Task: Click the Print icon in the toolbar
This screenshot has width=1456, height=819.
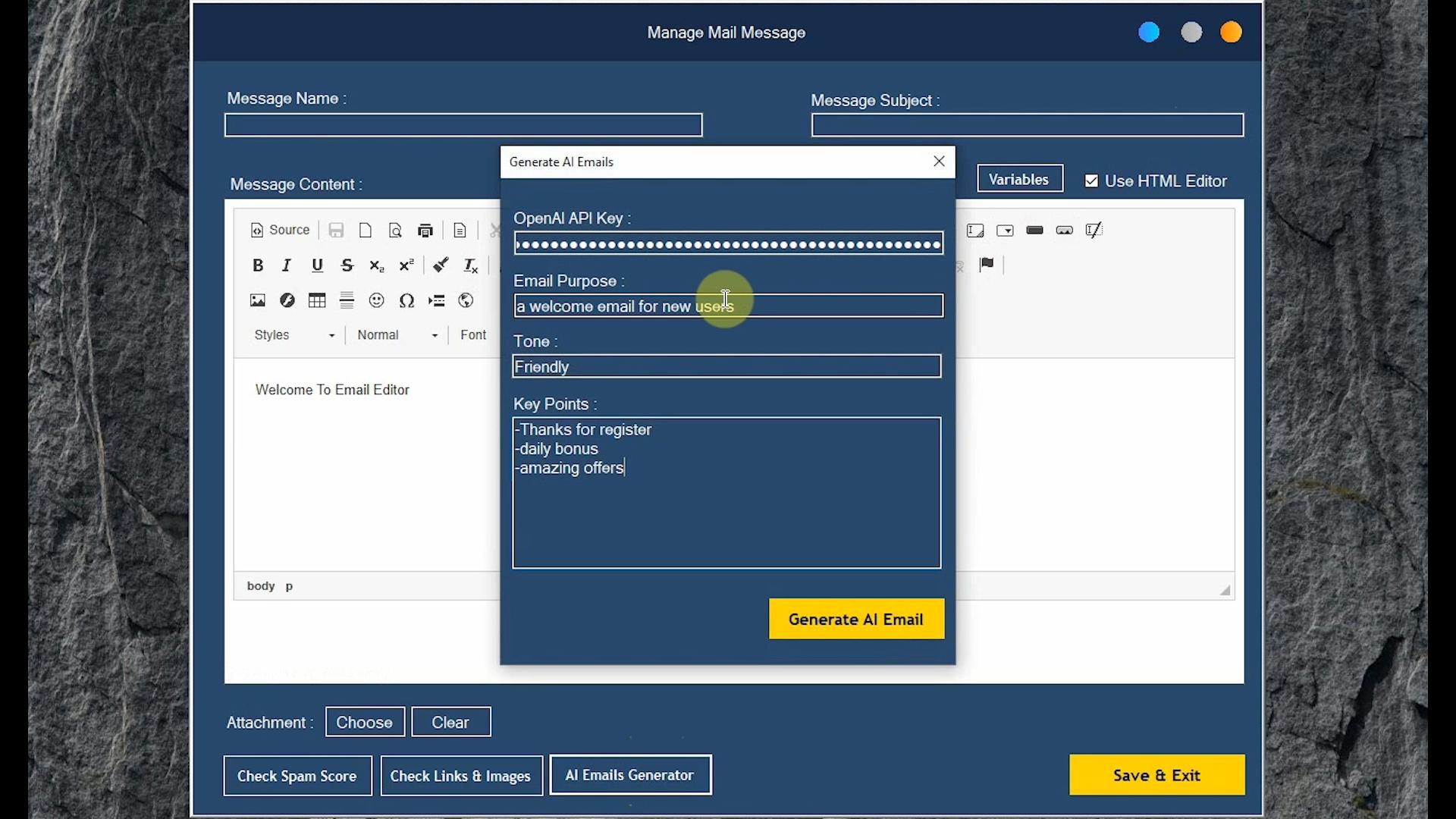Action: coord(425,231)
